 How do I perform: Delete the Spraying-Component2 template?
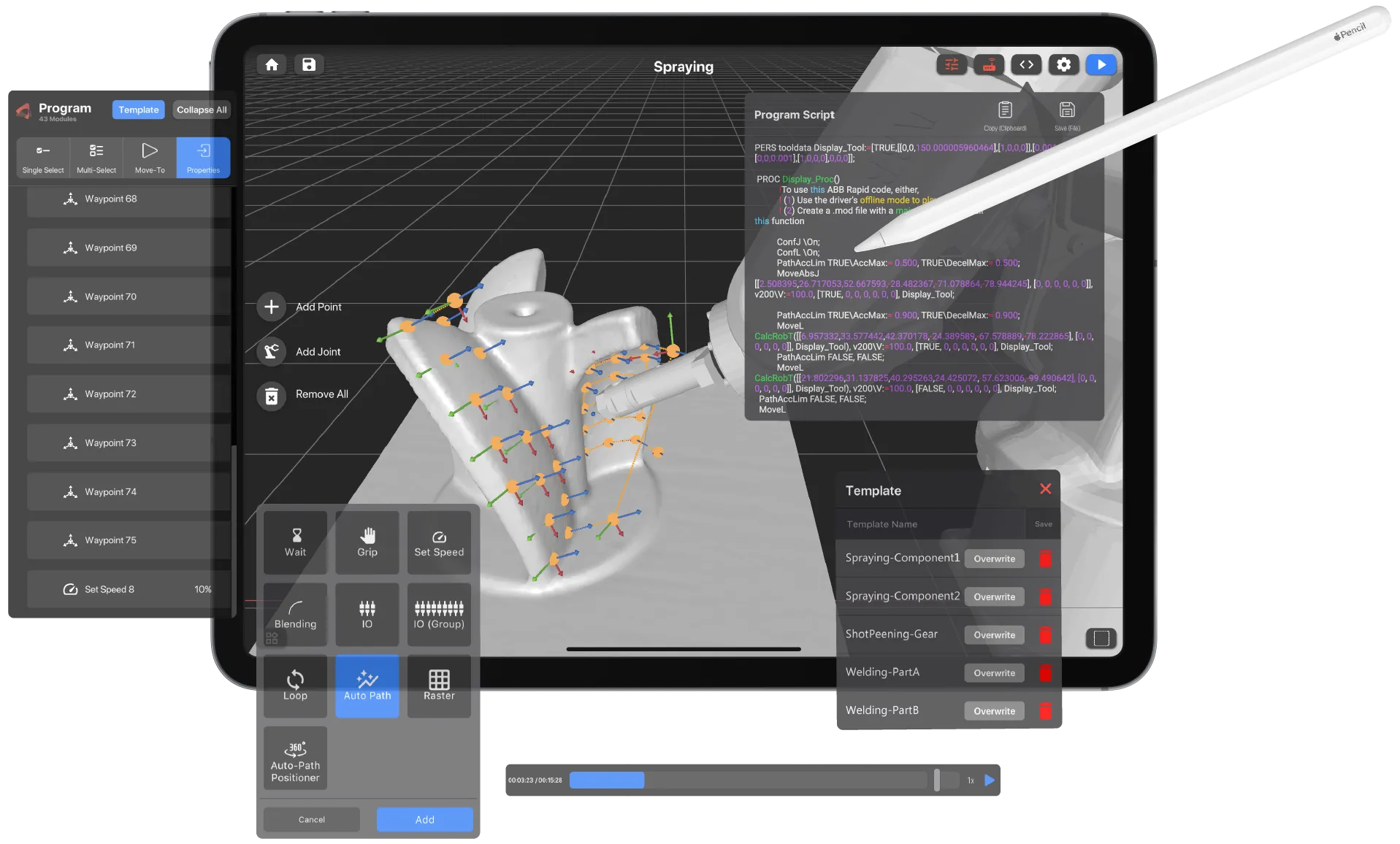click(x=1045, y=596)
